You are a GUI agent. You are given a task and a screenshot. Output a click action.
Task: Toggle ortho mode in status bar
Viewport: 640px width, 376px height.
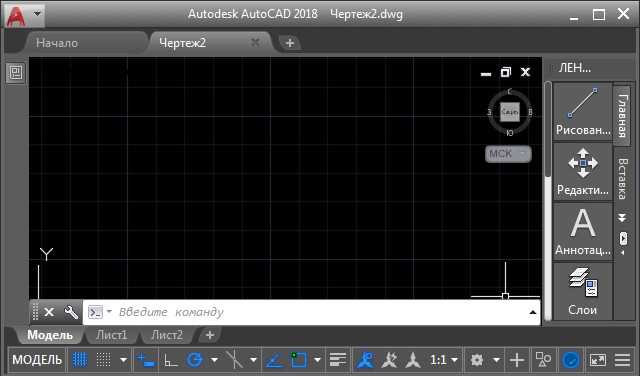(x=170, y=360)
